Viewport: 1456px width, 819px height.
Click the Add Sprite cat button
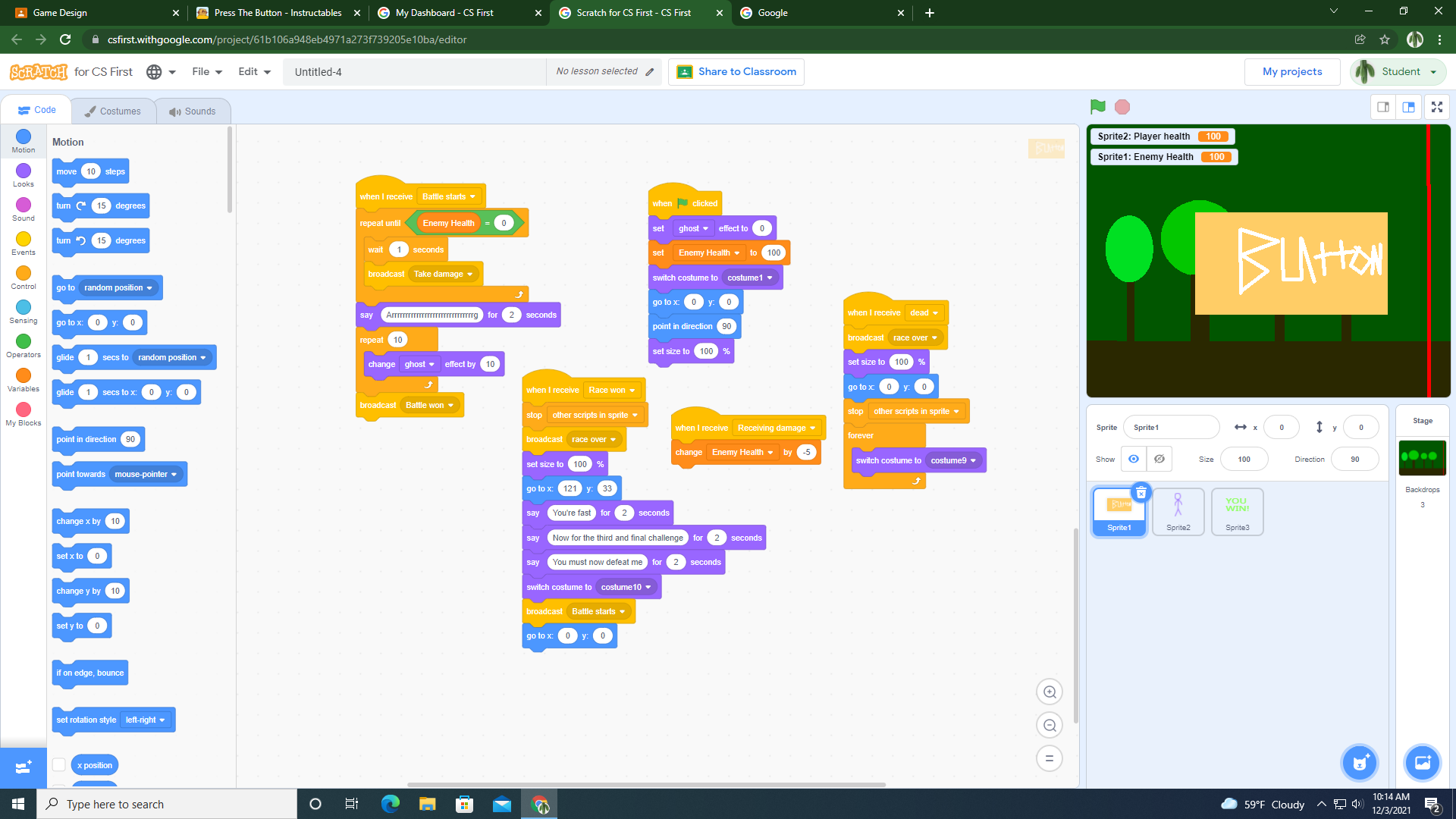(x=1360, y=763)
